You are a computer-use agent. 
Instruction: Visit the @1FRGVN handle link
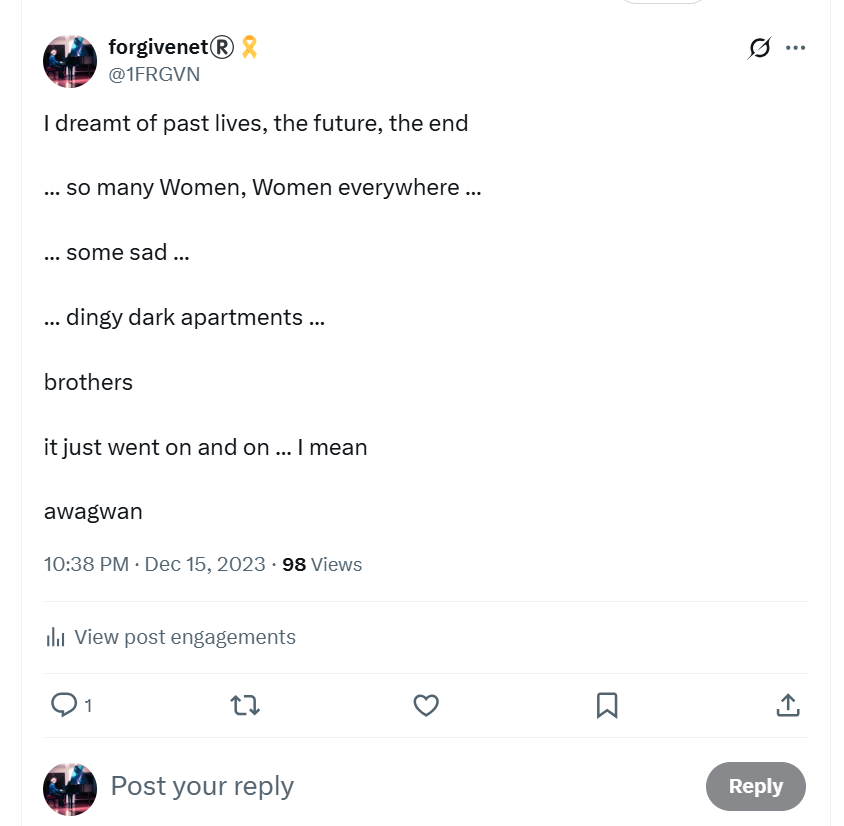pyautogui.click(x=154, y=74)
